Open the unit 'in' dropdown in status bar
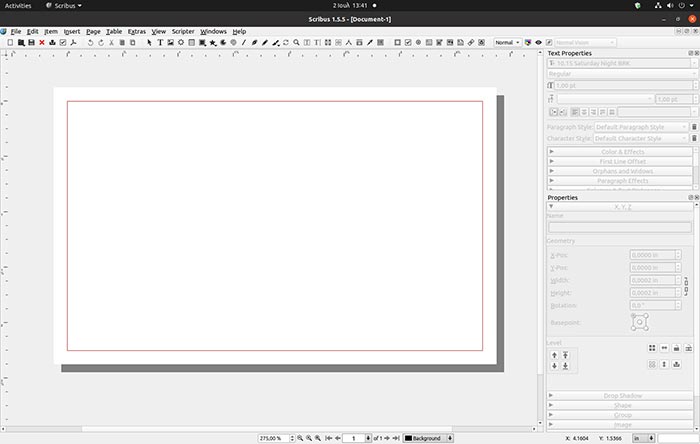The width and height of the screenshot is (700, 444). click(x=643, y=438)
